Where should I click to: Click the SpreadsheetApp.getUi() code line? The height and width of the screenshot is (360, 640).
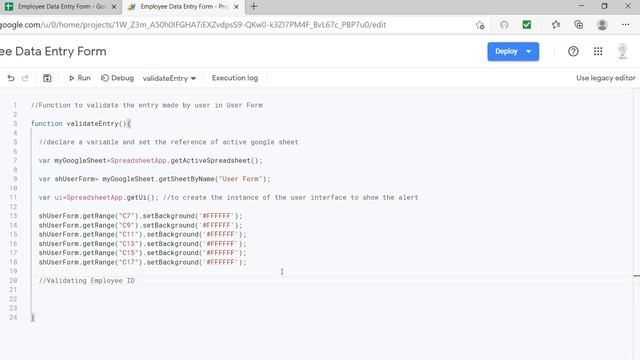click(x=228, y=197)
